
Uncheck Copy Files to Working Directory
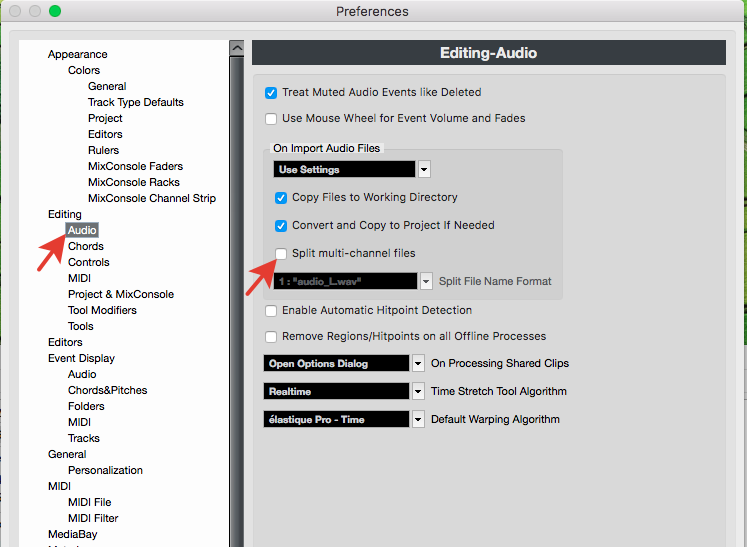(x=281, y=198)
